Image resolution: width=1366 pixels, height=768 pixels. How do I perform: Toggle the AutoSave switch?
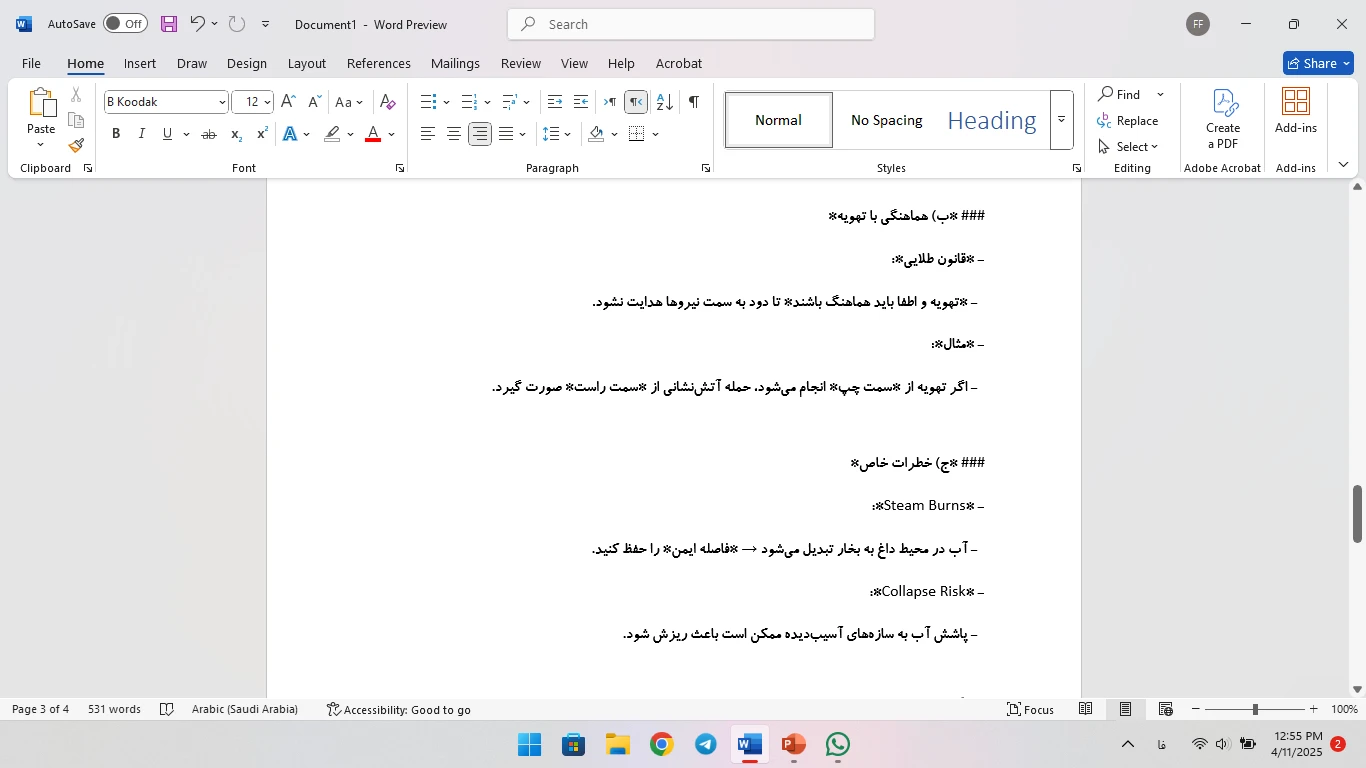point(125,24)
